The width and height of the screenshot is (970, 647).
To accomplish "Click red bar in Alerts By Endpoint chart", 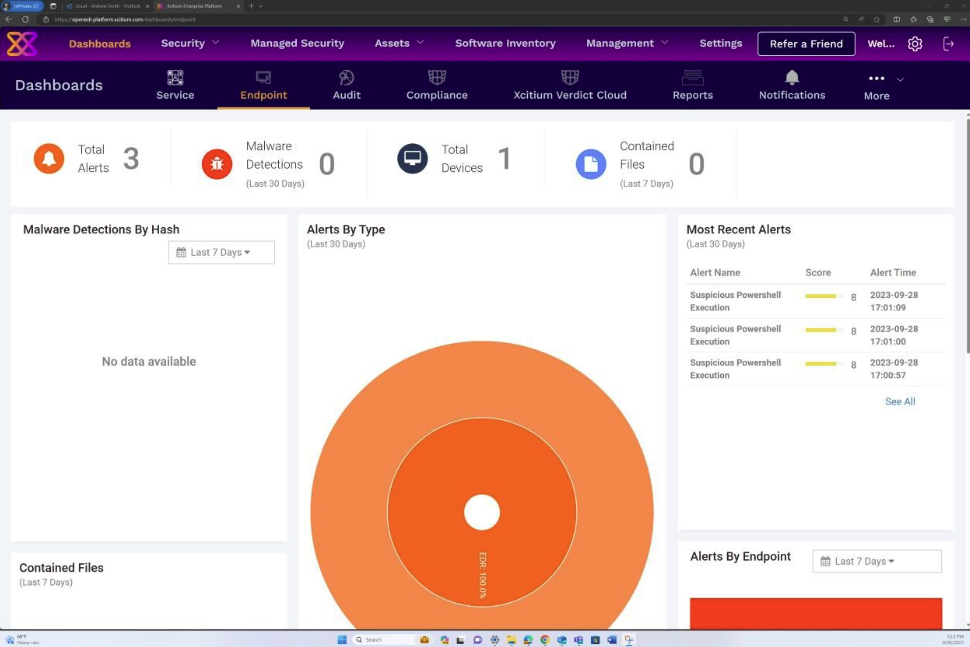I will coord(816,614).
